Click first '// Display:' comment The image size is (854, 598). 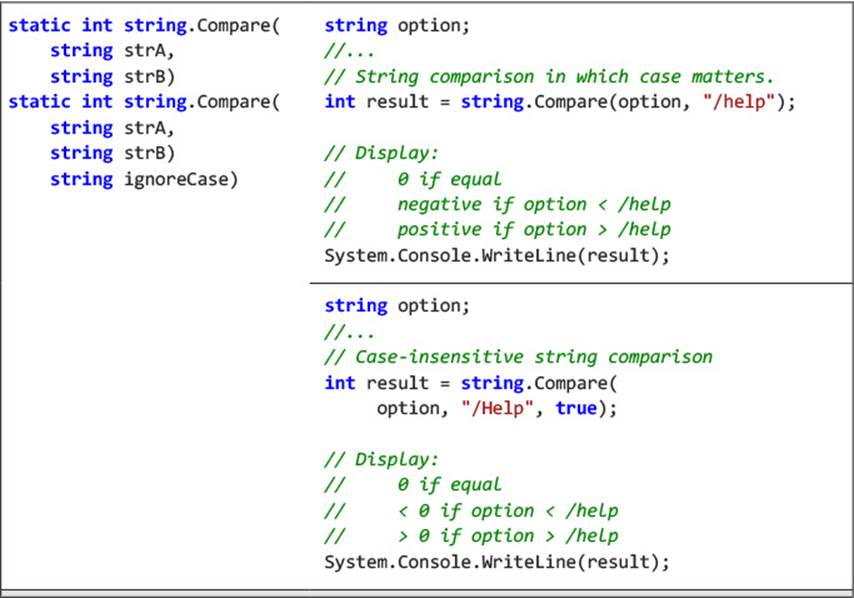pos(381,153)
